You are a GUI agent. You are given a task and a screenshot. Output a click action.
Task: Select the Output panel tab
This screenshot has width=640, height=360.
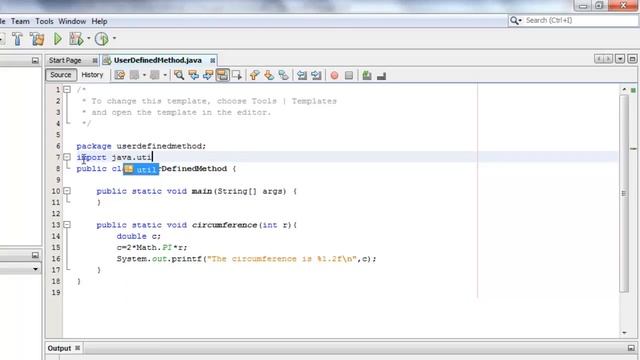[59, 348]
